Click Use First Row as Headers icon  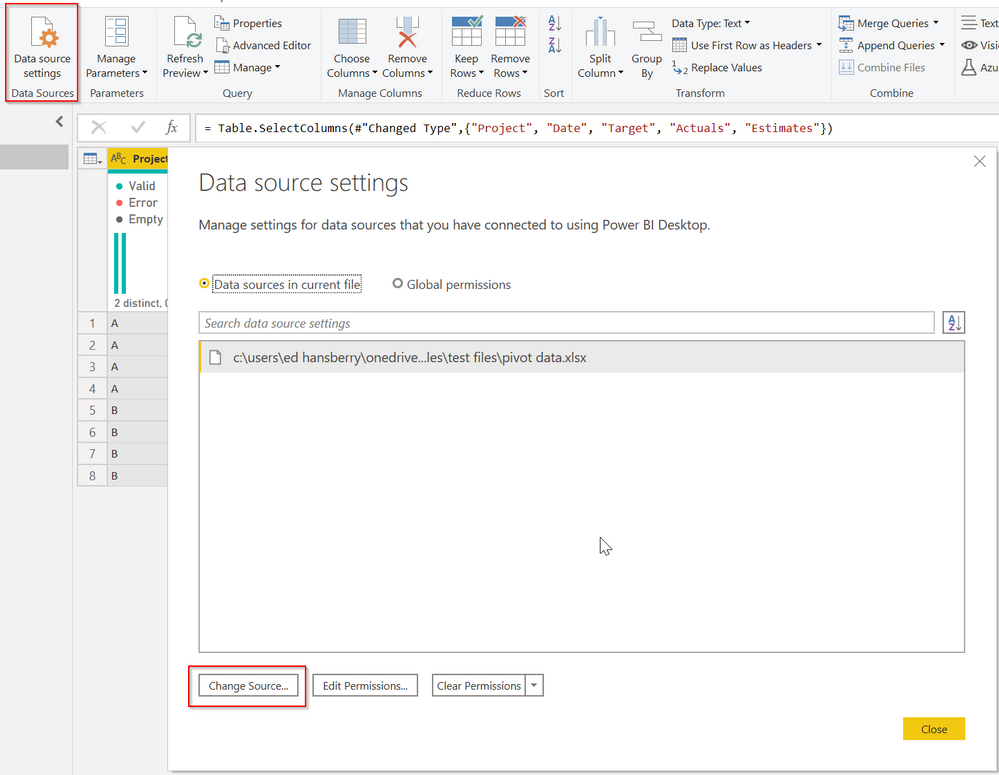(679, 45)
